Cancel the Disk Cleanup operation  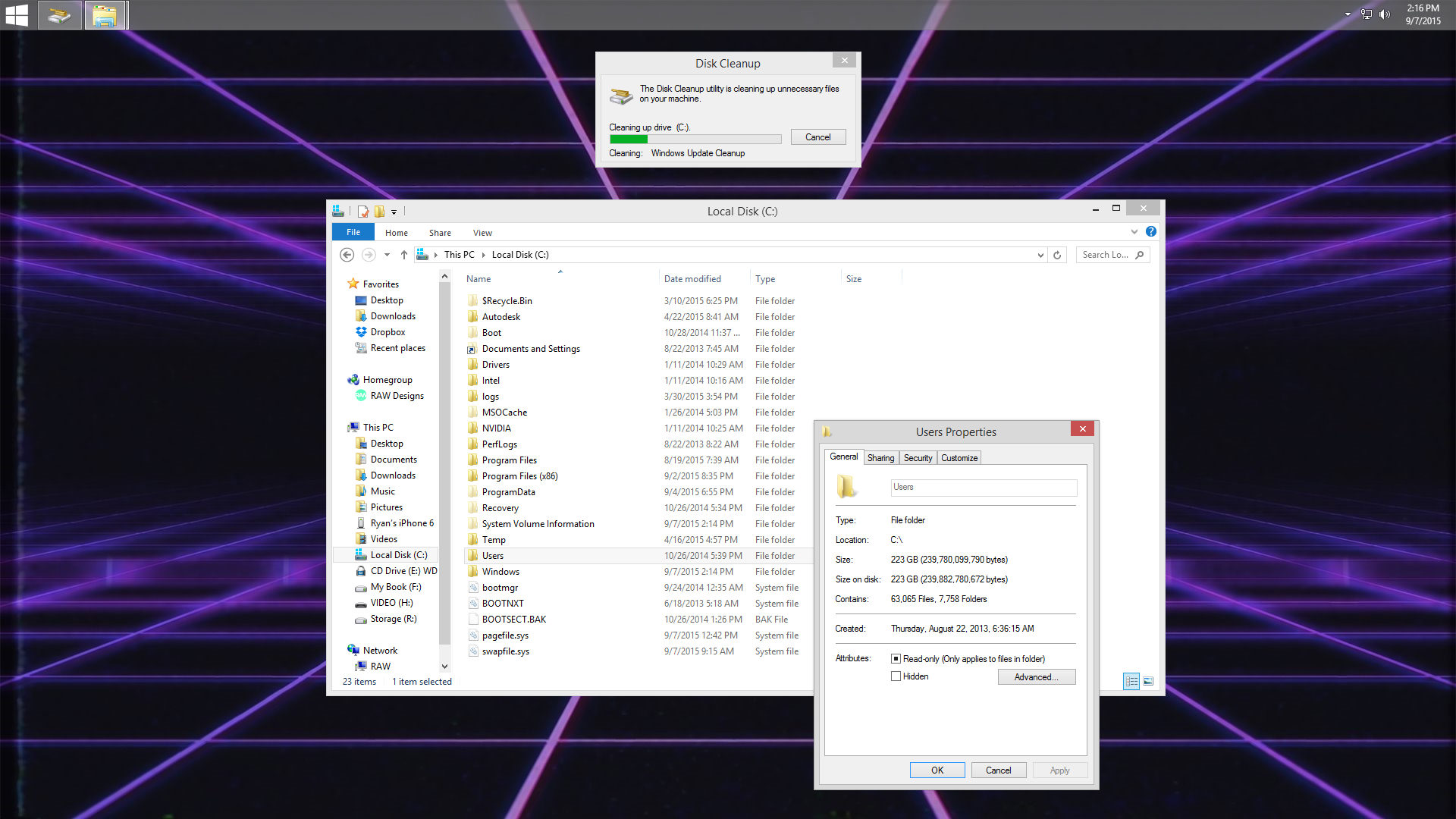tap(817, 137)
